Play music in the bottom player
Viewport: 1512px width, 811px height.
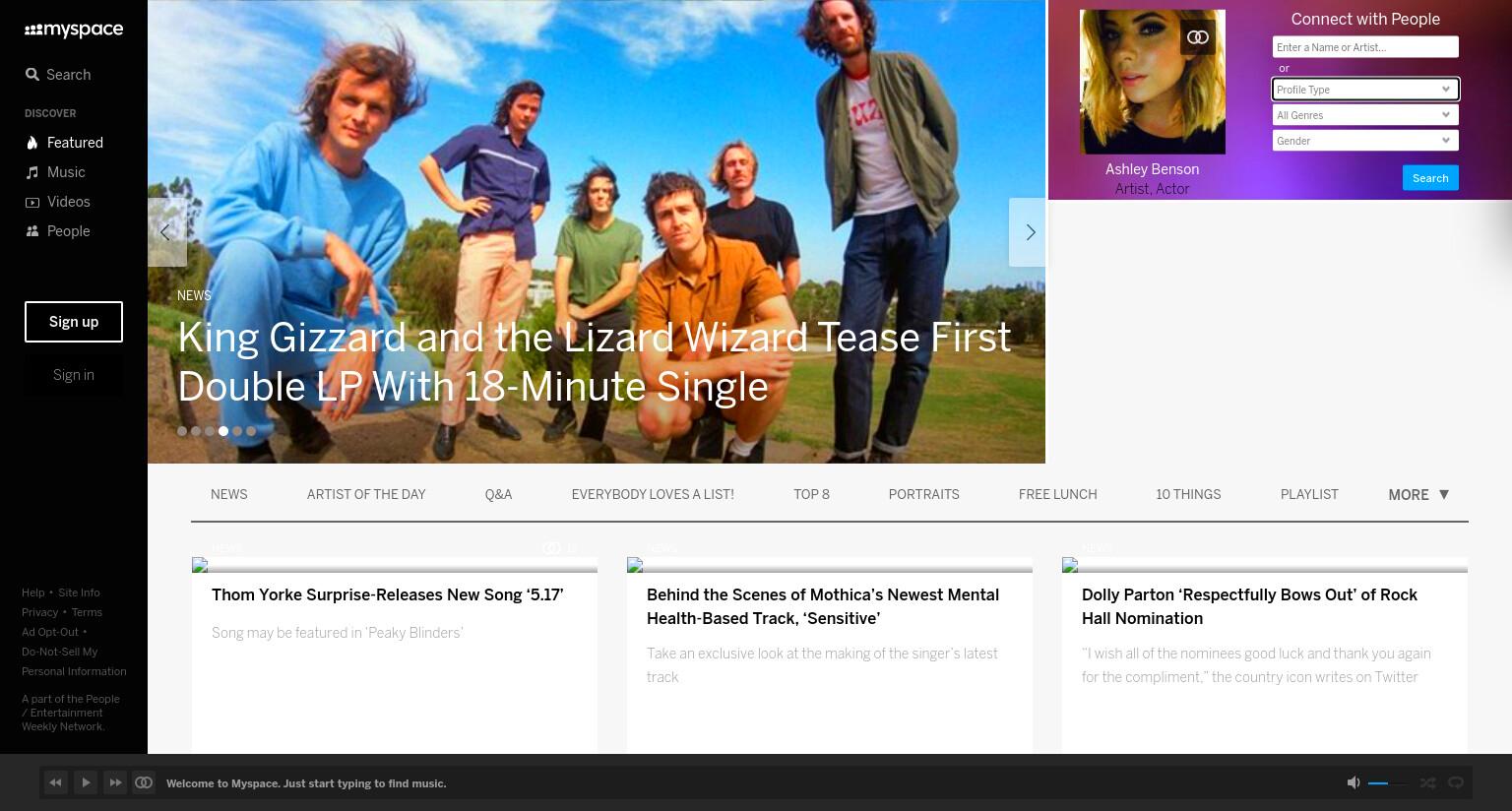click(86, 782)
